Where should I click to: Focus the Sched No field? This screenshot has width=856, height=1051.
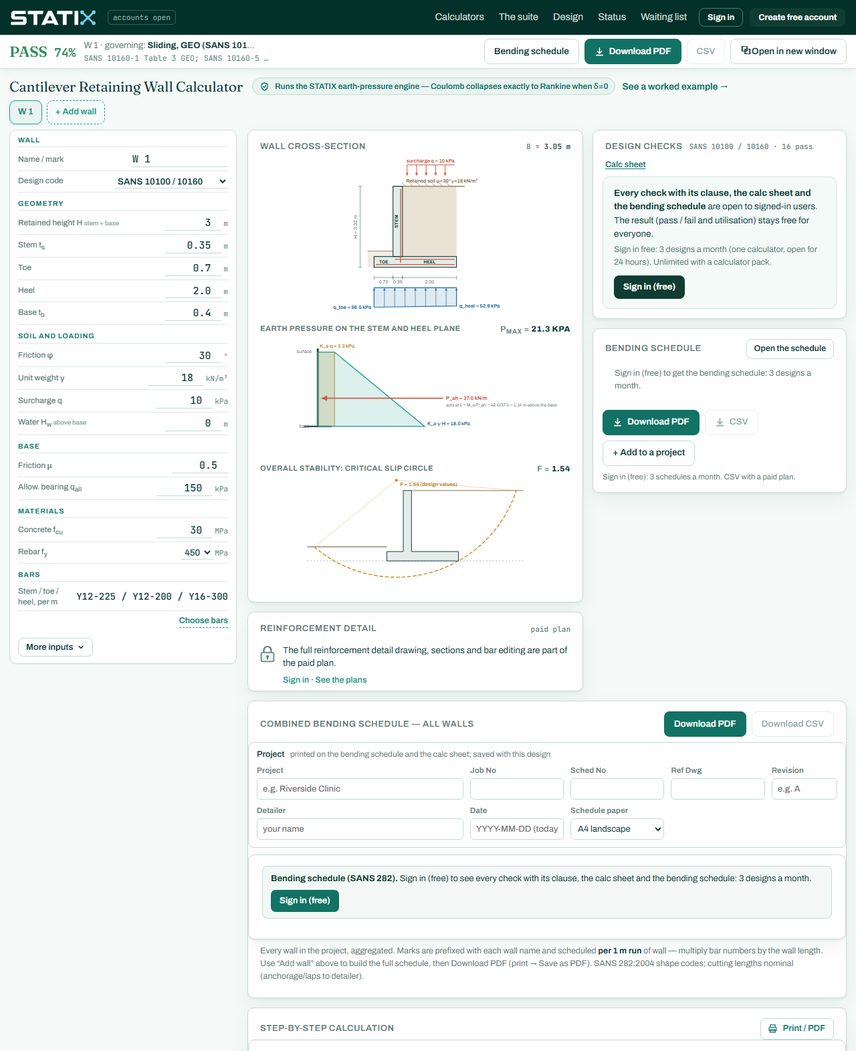coord(617,789)
